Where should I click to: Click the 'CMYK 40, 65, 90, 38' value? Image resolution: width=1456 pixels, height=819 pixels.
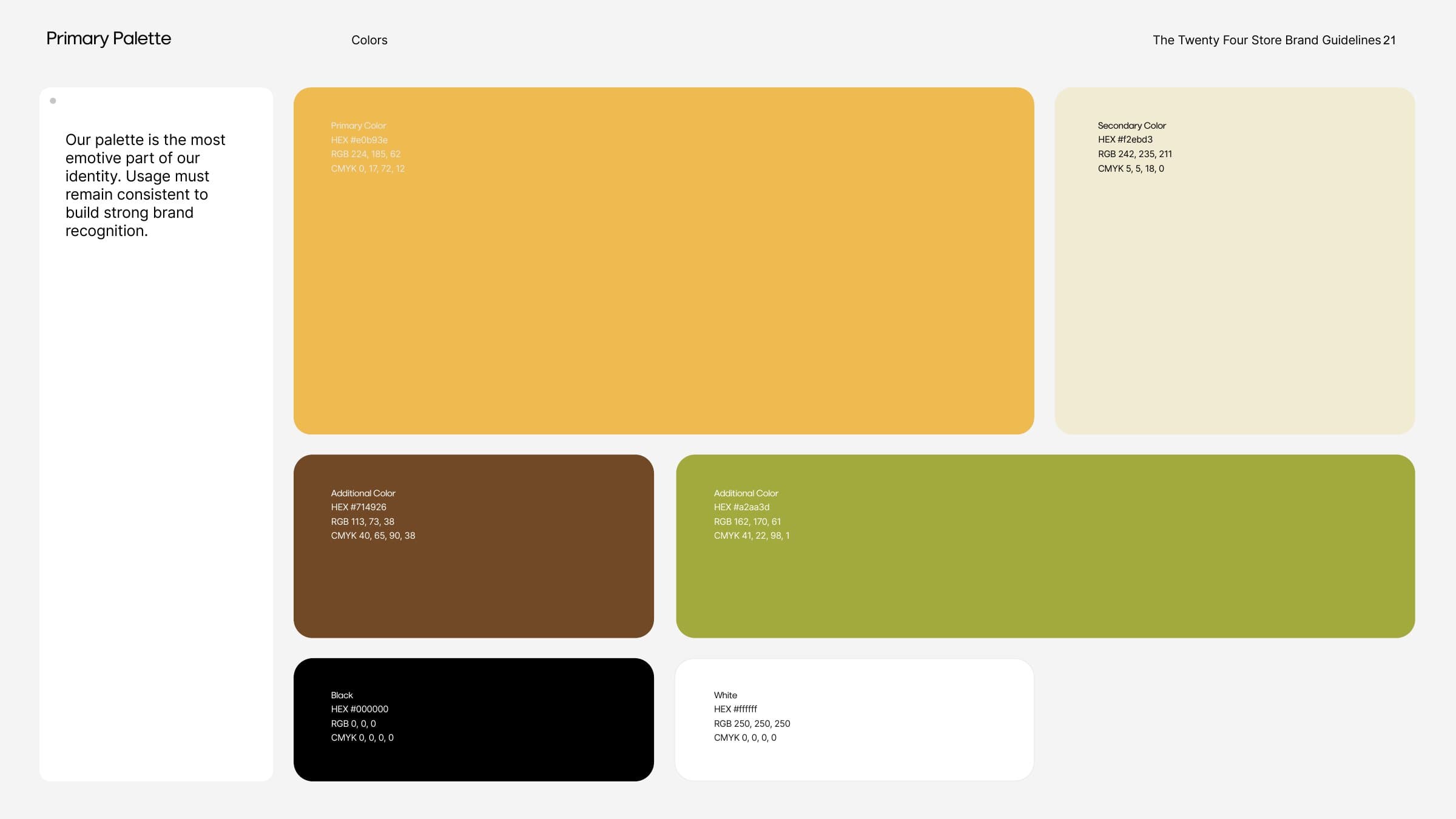(373, 536)
